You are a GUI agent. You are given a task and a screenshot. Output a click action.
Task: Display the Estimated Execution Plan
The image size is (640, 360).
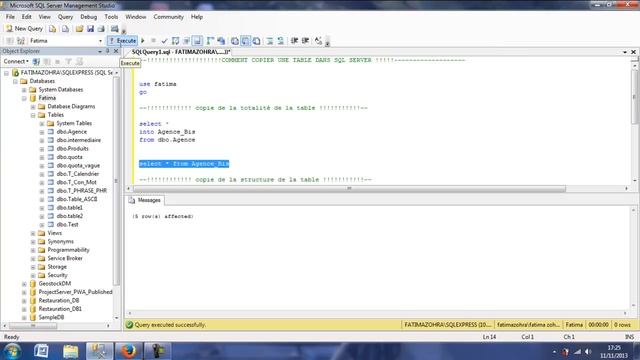click(176, 41)
